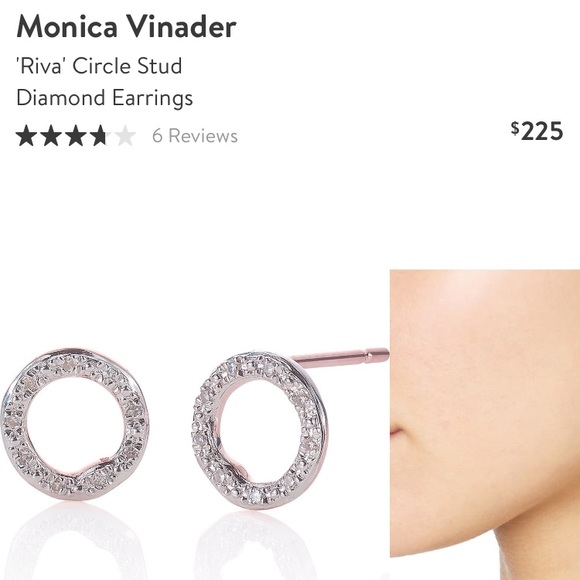Click the third filled rating star

tap(75, 135)
